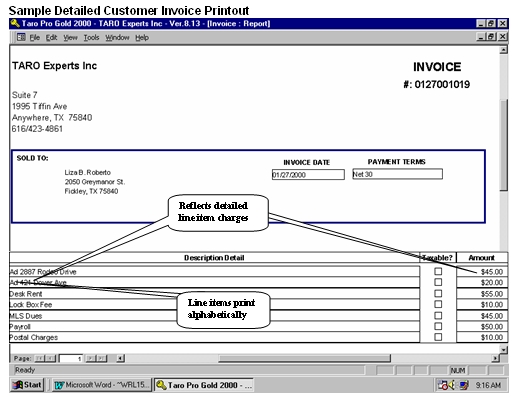
Task: Click horizontal scrollbar left arrow
Action: [121, 358]
